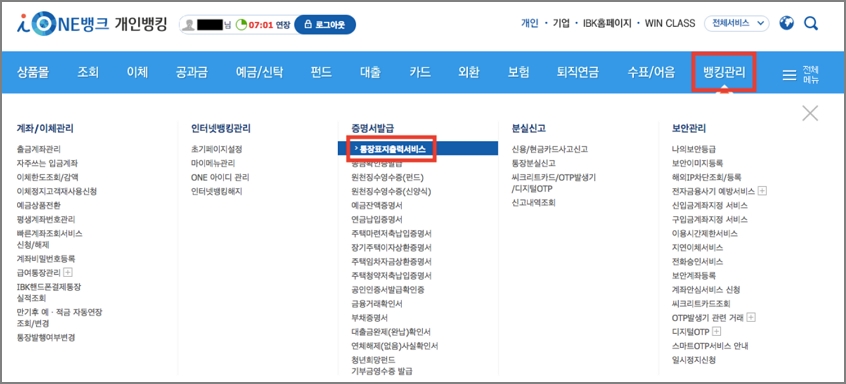Click the session timer clock icon
Screen dimensions: 846x384
[x=241, y=25]
